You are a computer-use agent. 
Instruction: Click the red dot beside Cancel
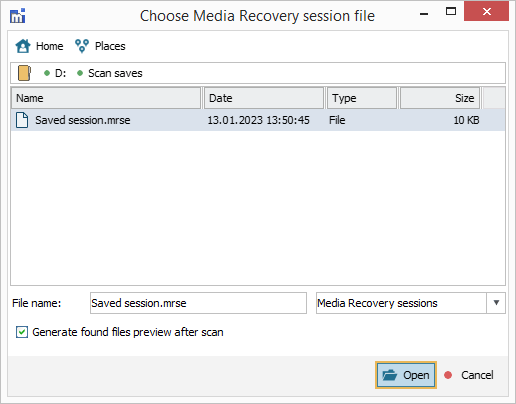pos(448,375)
